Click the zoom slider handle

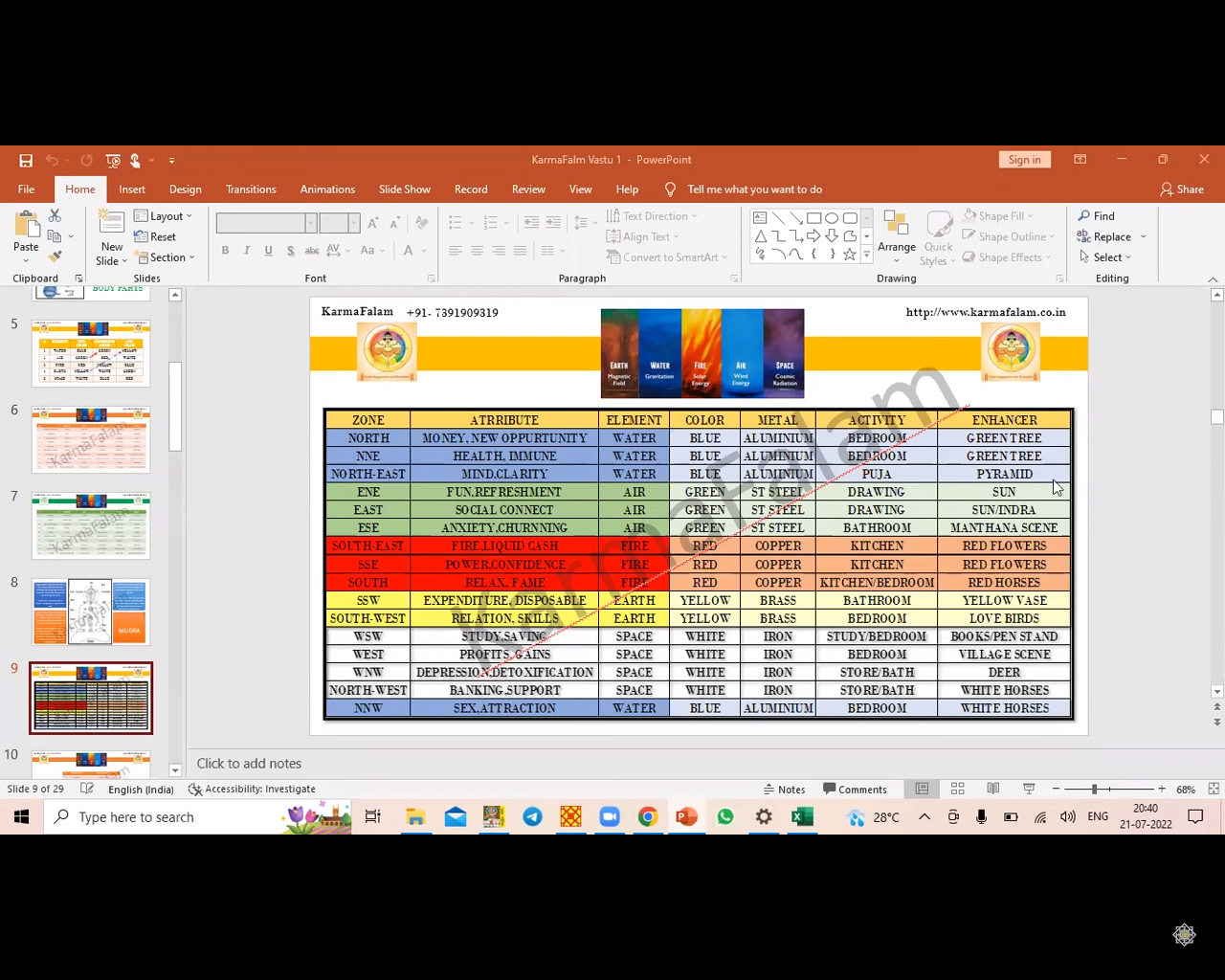pyautogui.click(x=1094, y=790)
